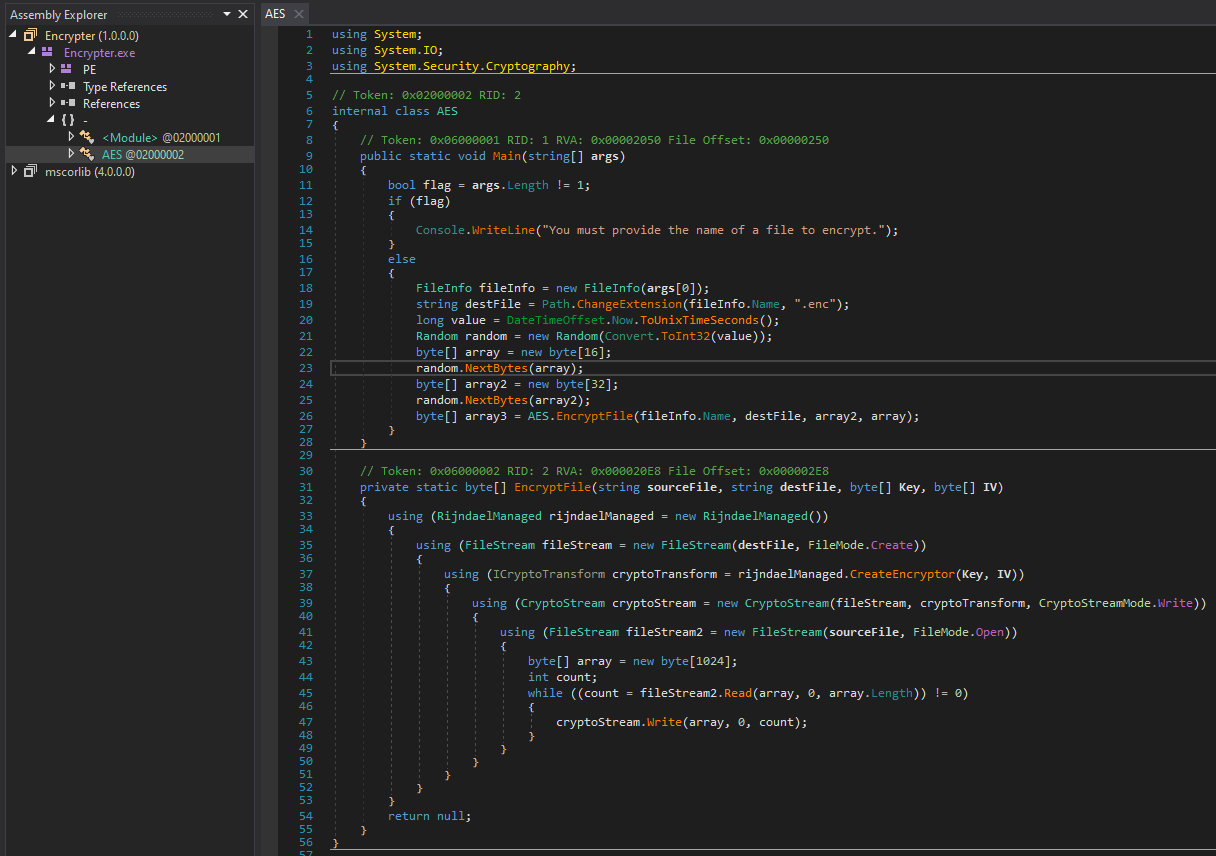Click the curly braces namespace icon
This screenshot has width=1216, height=856.
click(x=68, y=120)
